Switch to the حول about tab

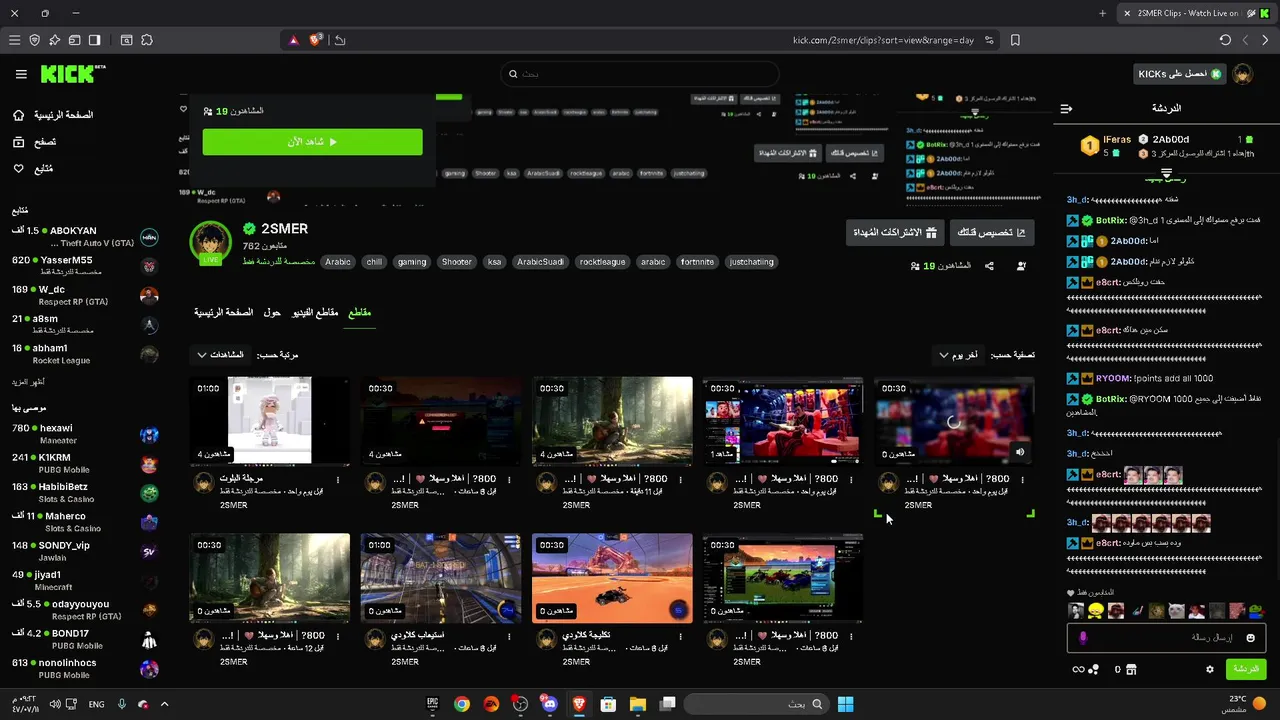point(272,313)
